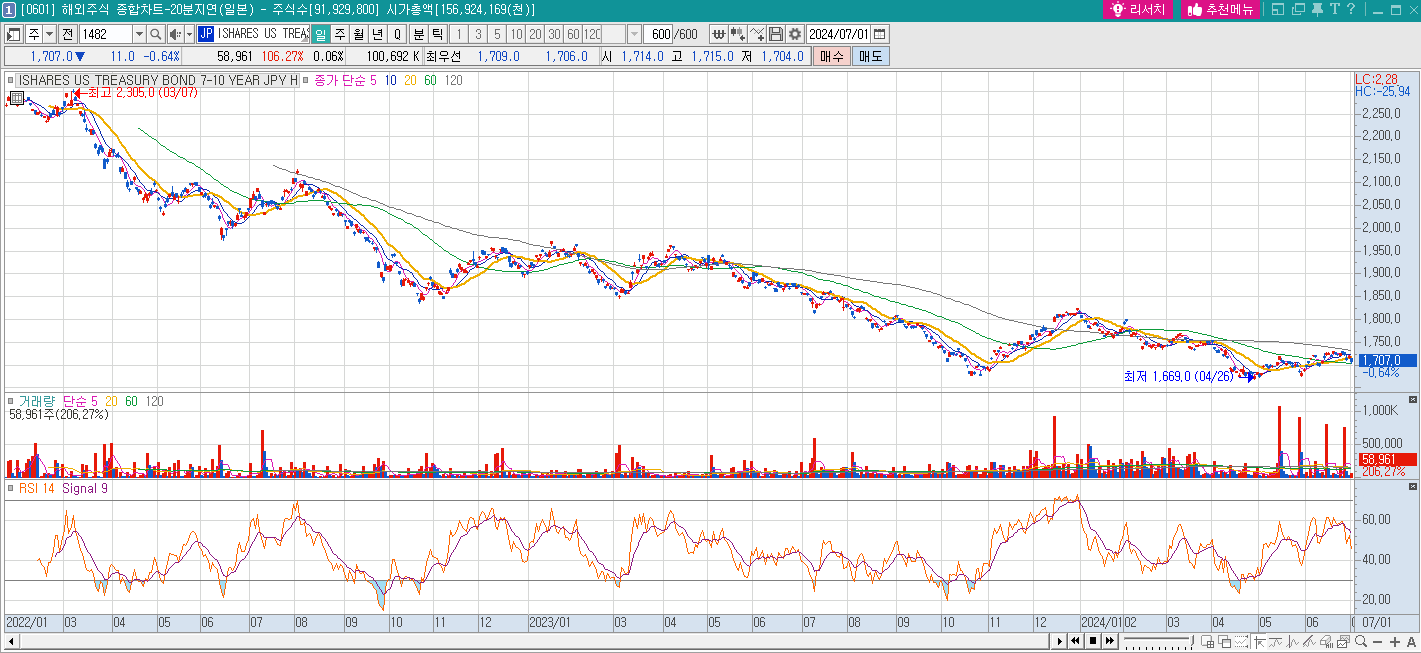The height and width of the screenshot is (653, 1421).
Task: Click the T font size icon
Action: click(1334, 9)
